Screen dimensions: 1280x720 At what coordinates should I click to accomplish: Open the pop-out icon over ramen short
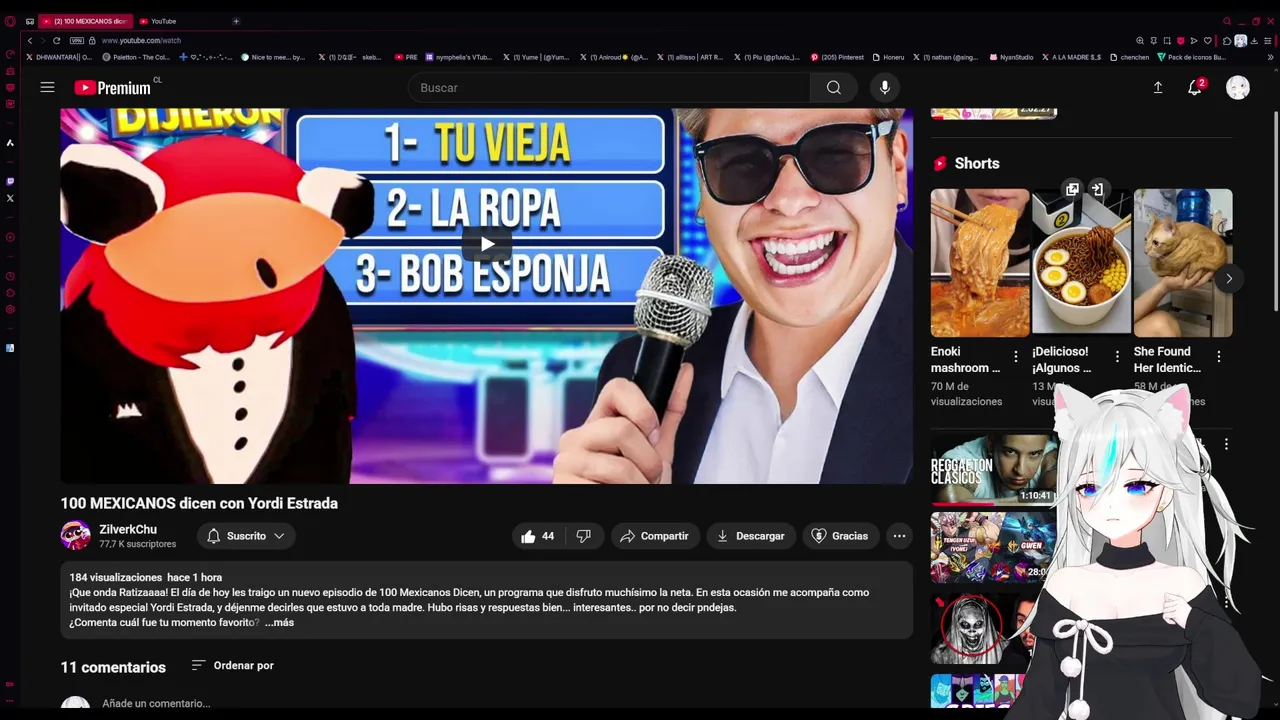[x=1072, y=189]
